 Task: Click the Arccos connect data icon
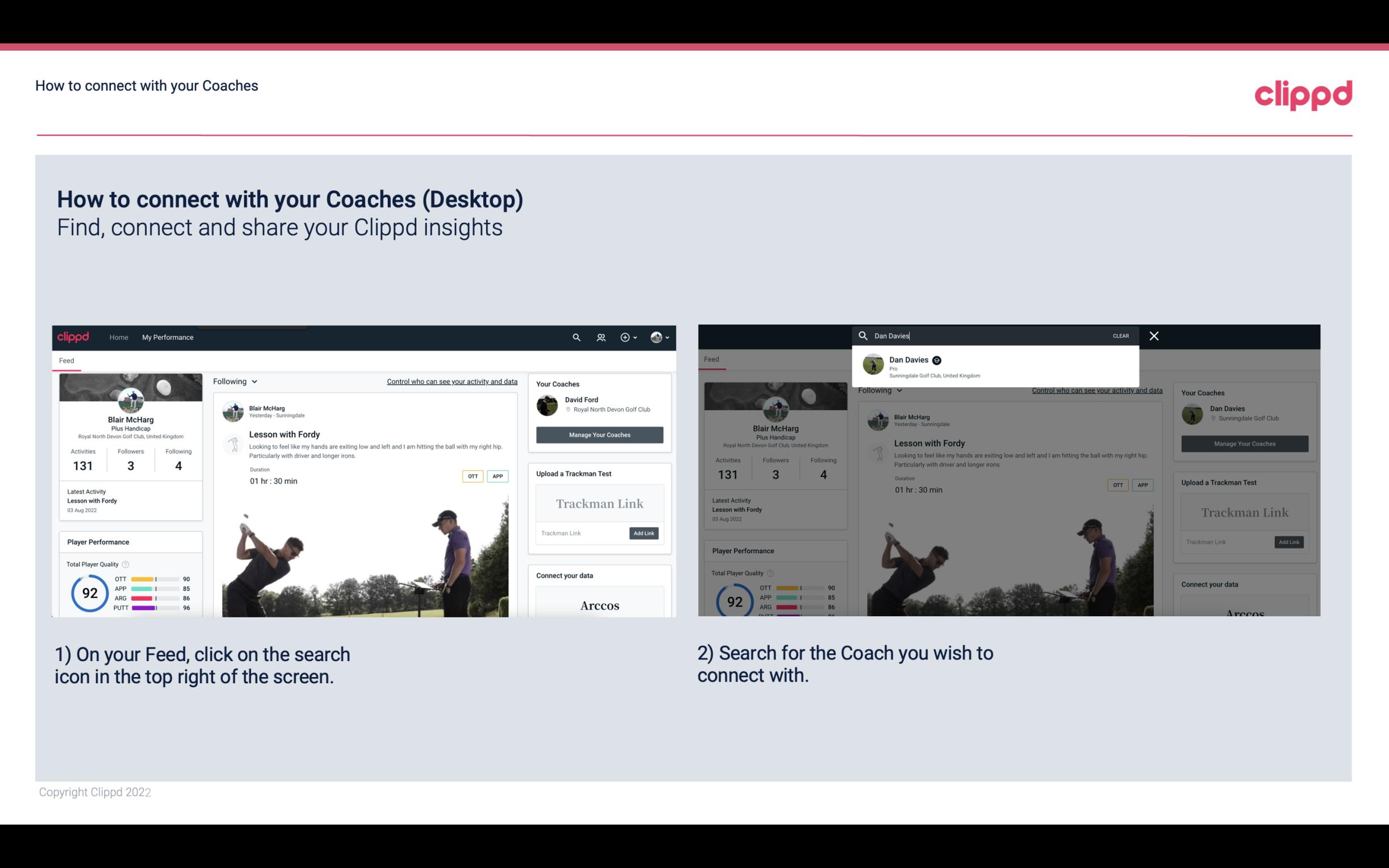click(599, 606)
